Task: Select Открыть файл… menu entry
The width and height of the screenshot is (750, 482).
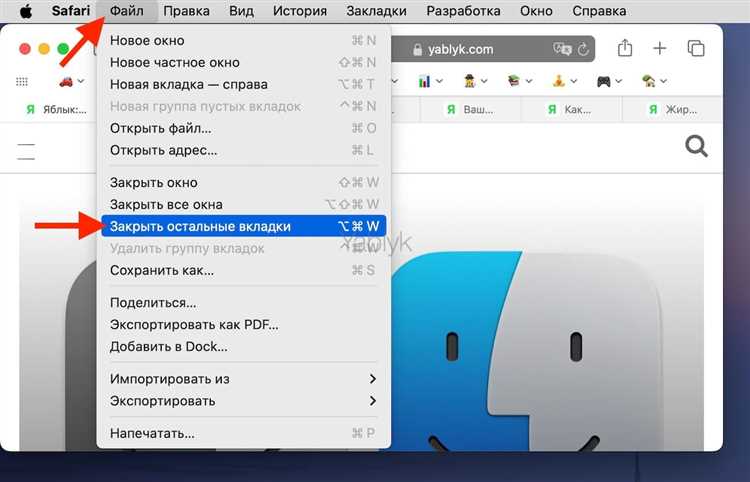Action: pyautogui.click(x=243, y=129)
